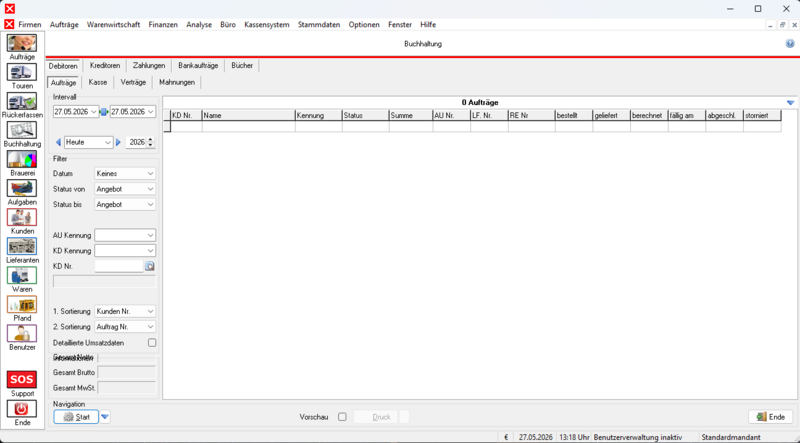Click the date range link icon between dates
Image resolution: width=800 pixels, height=443 pixels.
tap(104, 112)
